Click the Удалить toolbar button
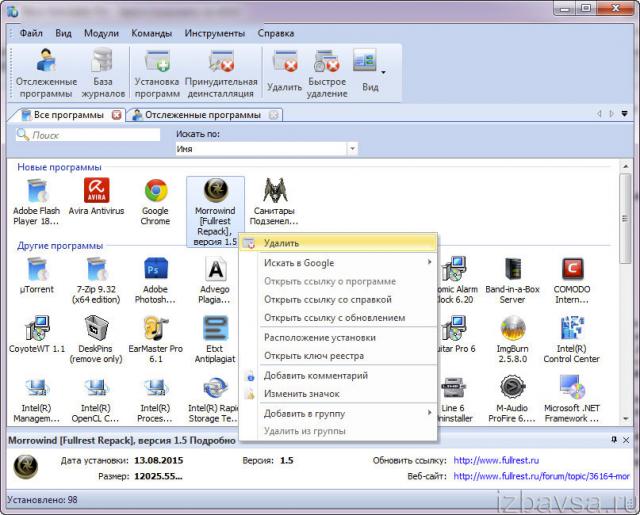The image size is (640, 515). [x=284, y=71]
